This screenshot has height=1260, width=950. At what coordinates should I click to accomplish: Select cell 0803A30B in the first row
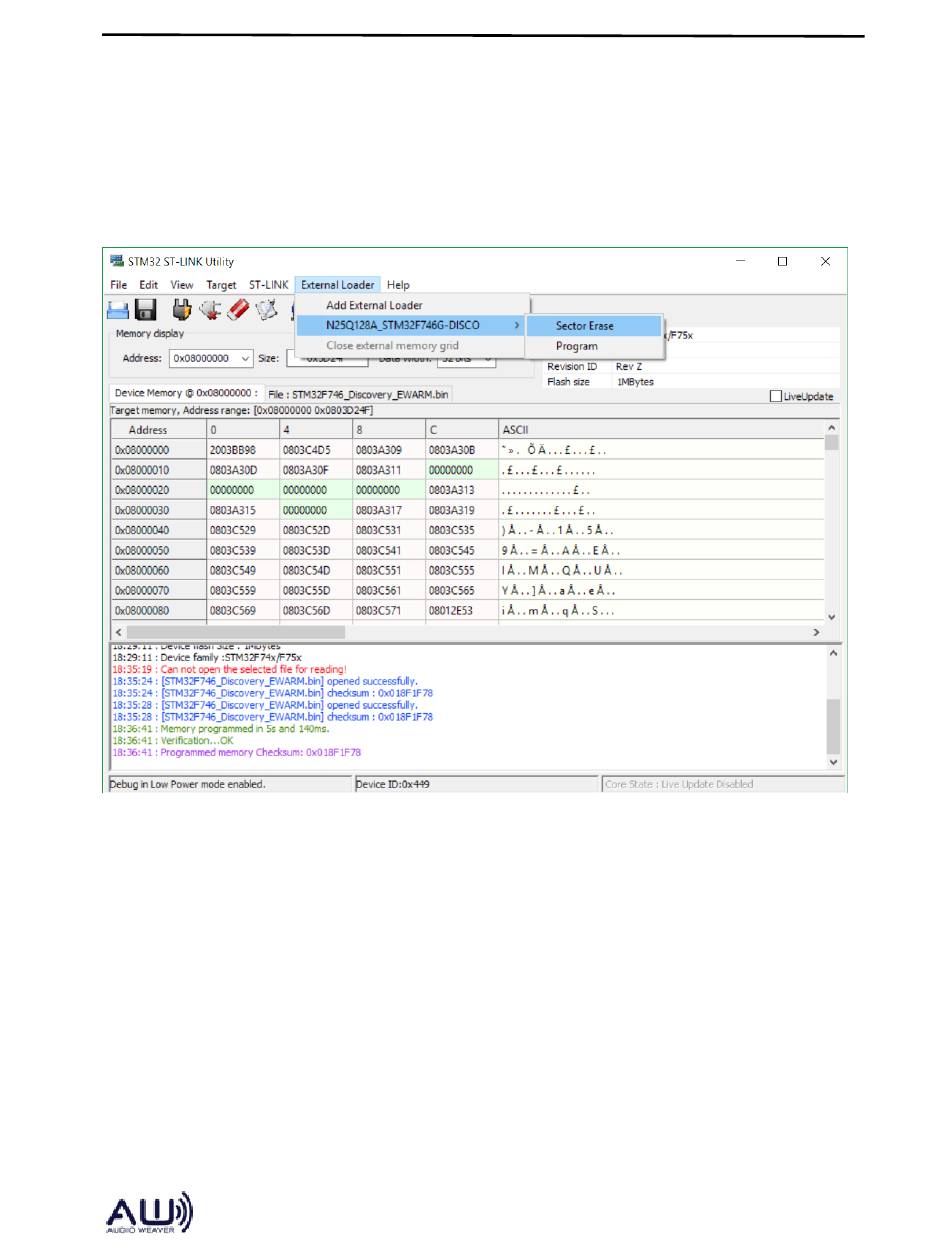[461, 450]
